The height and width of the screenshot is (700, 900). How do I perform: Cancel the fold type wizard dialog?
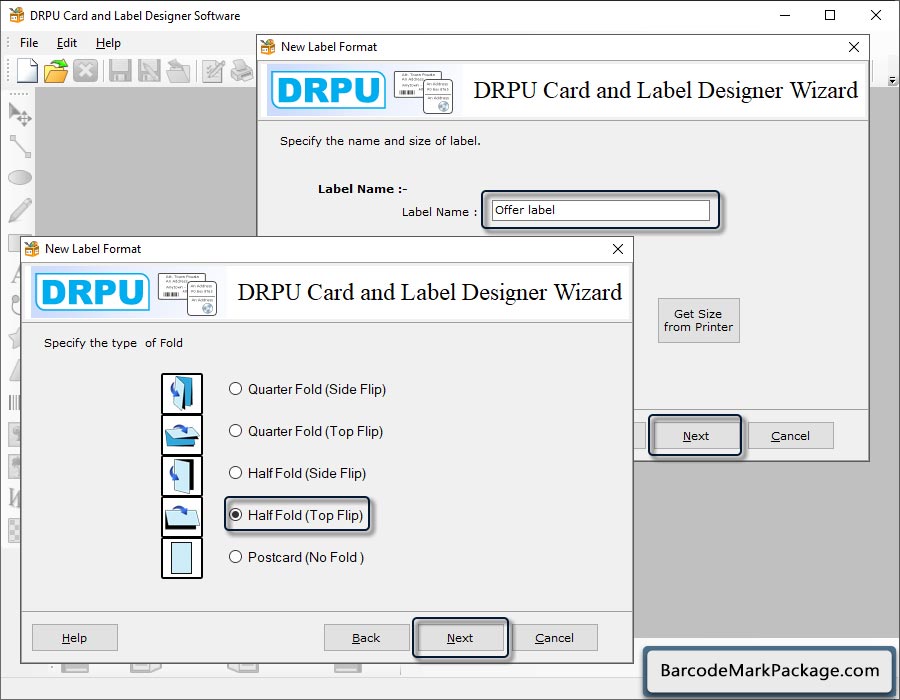554,637
